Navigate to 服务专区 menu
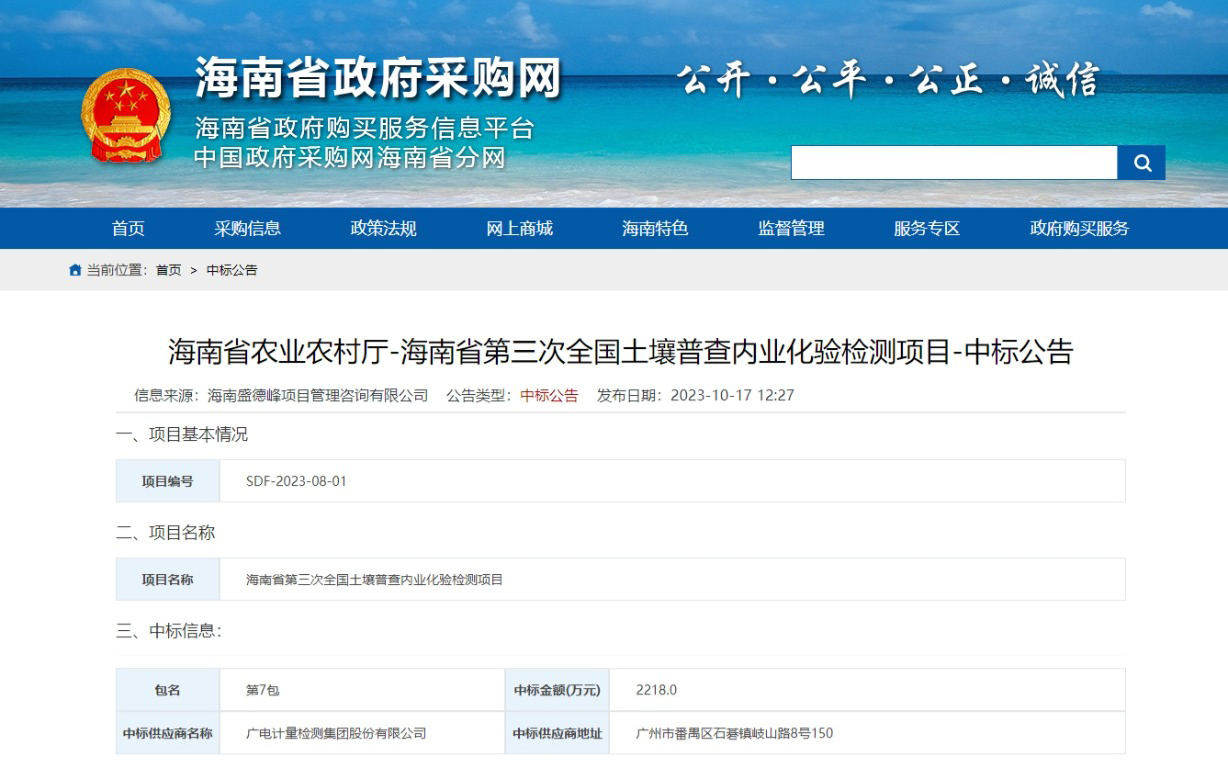This screenshot has width=1228, height=775. click(927, 228)
